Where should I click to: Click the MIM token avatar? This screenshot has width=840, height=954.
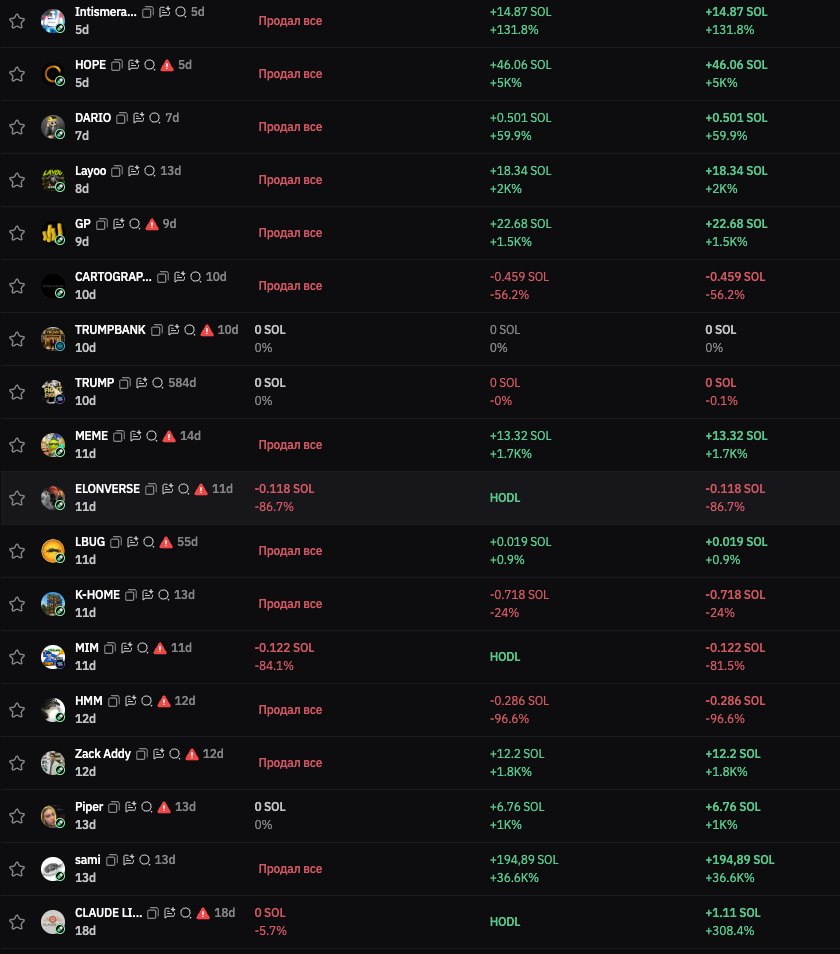[53, 657]
